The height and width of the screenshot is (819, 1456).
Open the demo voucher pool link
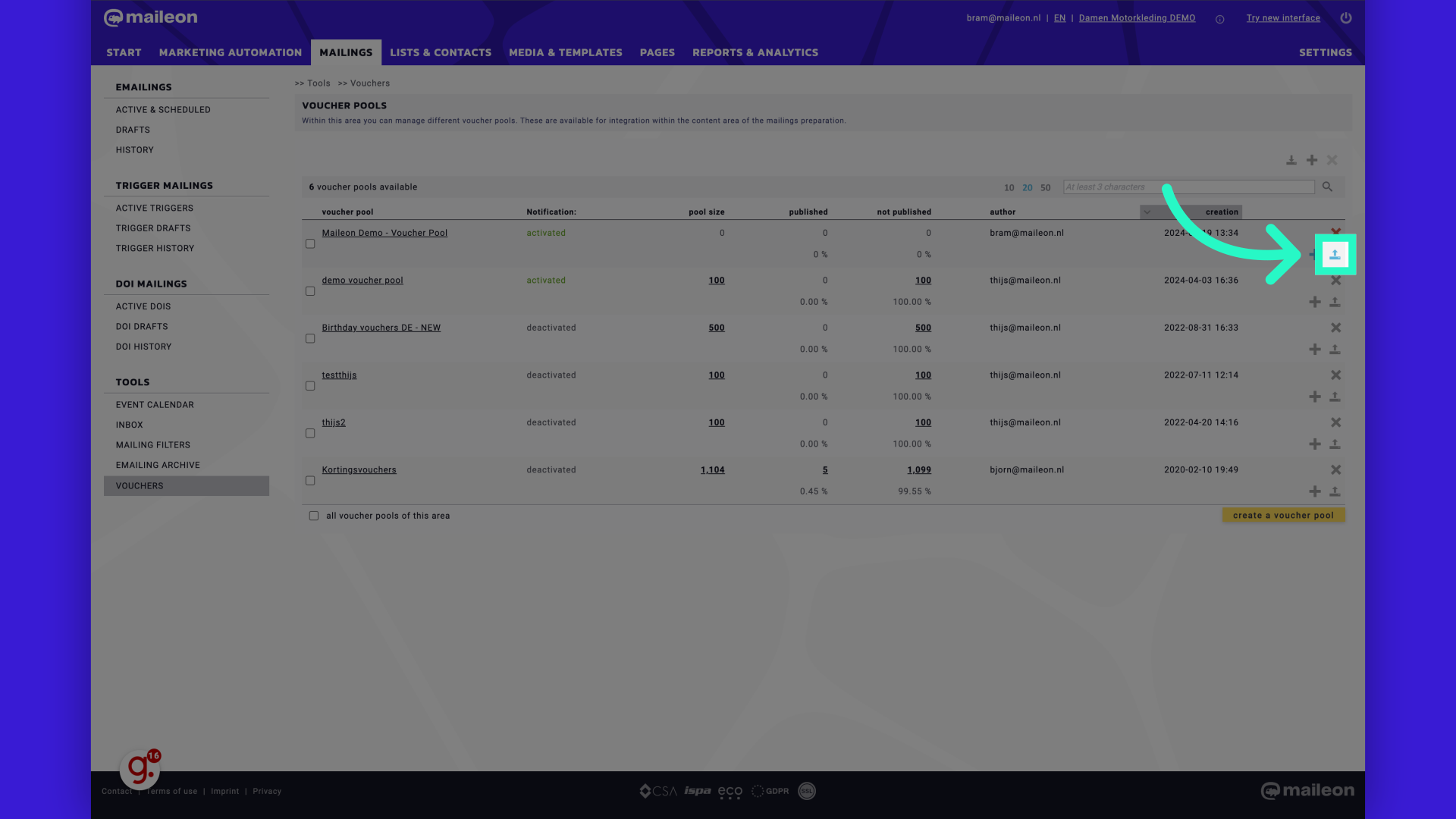coord(363,280)
